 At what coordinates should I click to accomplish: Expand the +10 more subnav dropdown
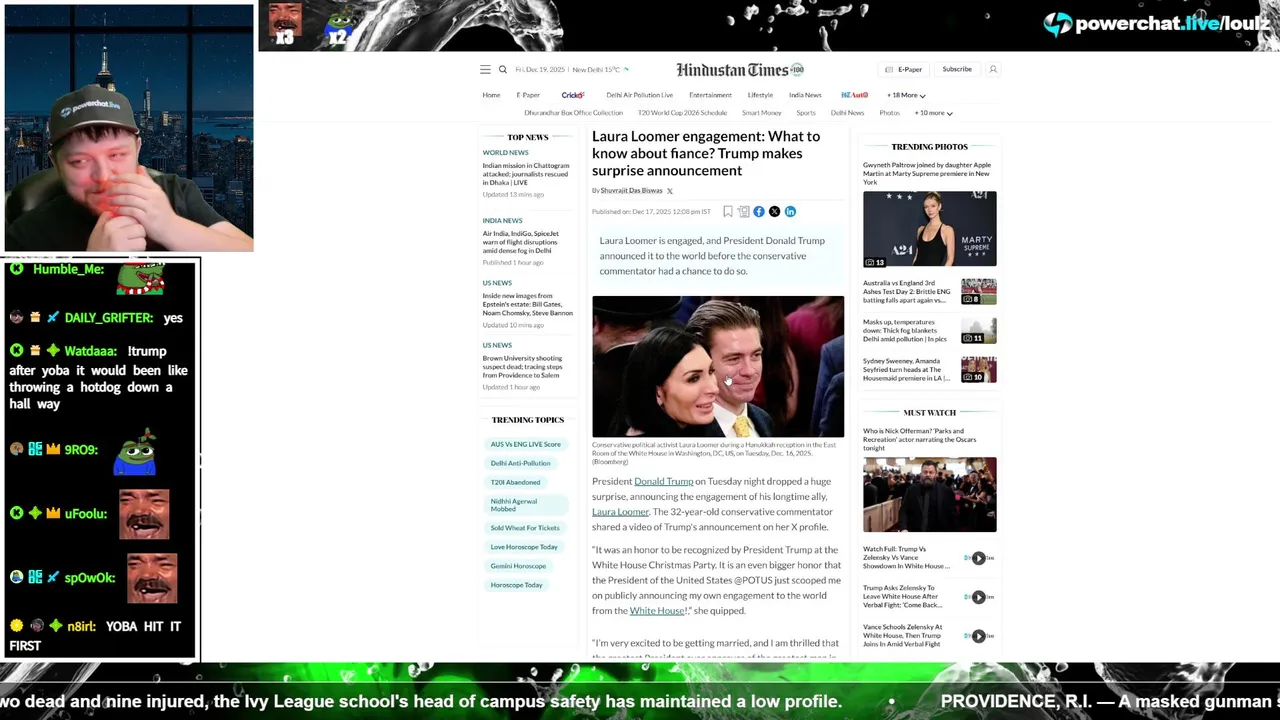(933, 113)
